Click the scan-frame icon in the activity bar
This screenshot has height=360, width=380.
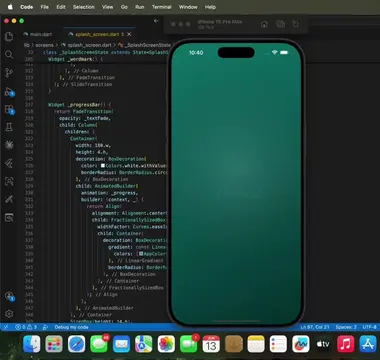point(9,181)
